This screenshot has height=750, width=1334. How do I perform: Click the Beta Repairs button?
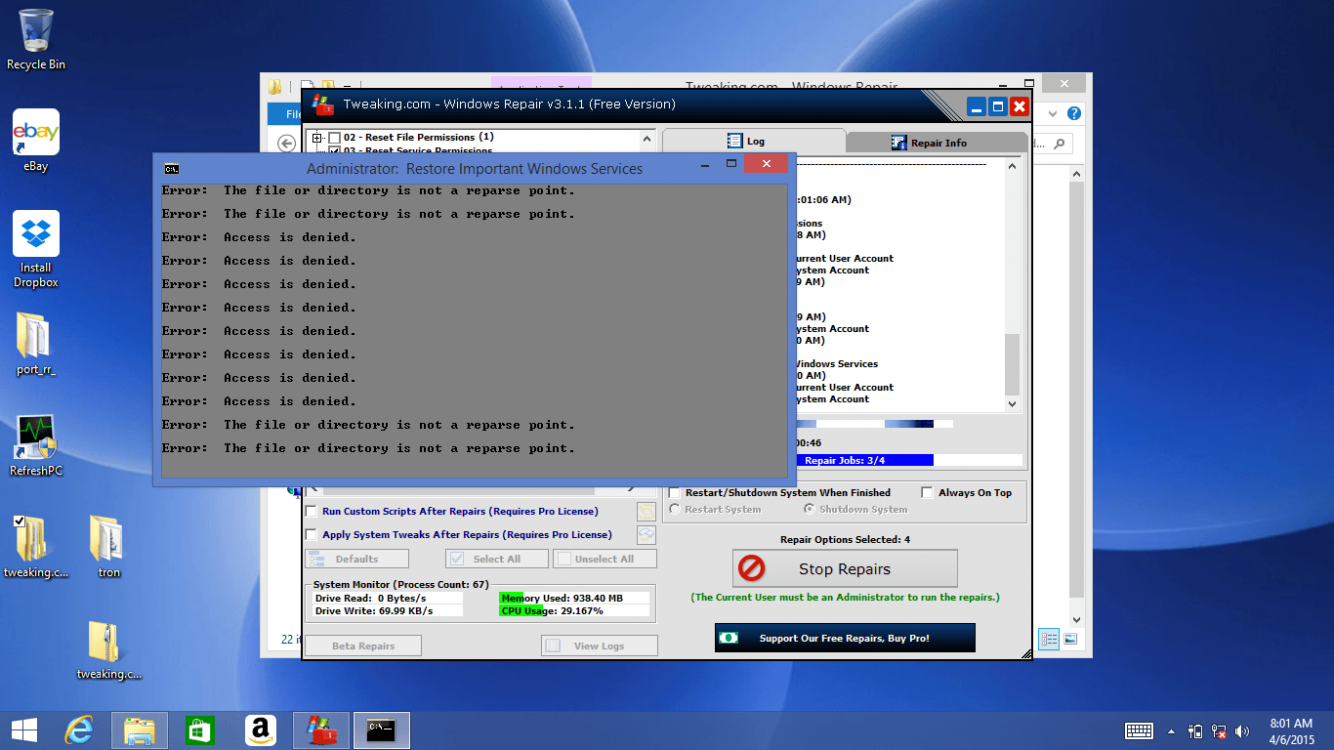pyautogui.click(x=363, y=646)
